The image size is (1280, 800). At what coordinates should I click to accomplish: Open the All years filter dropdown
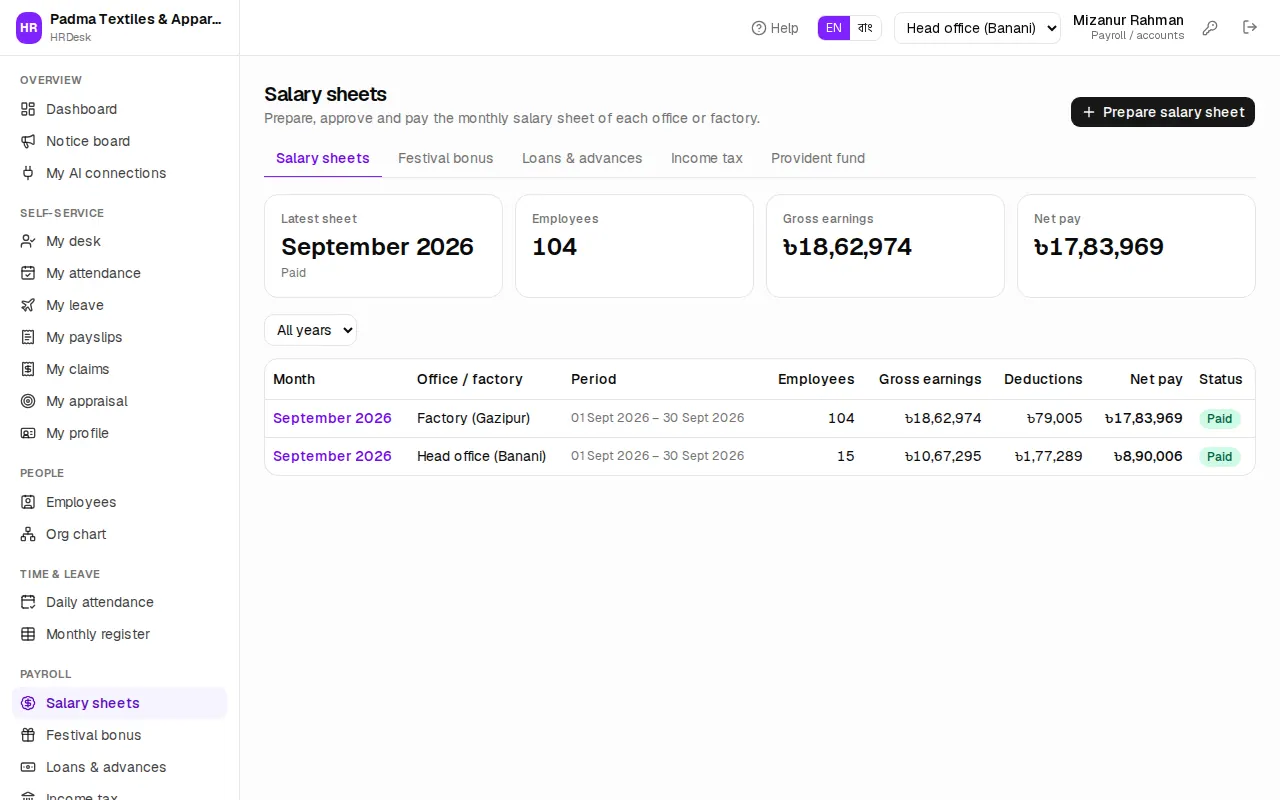(x=310, y=330)
